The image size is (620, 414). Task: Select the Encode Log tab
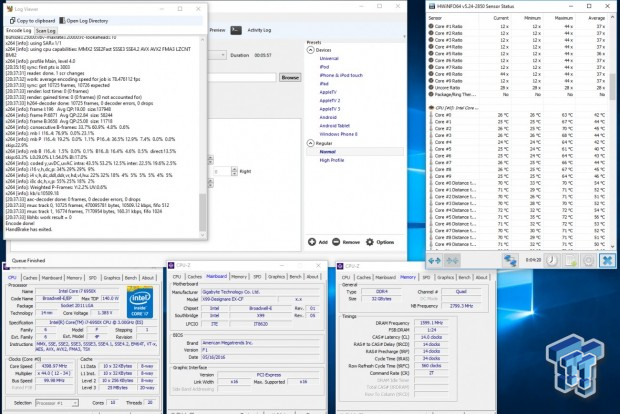click(x=19, y=30)
